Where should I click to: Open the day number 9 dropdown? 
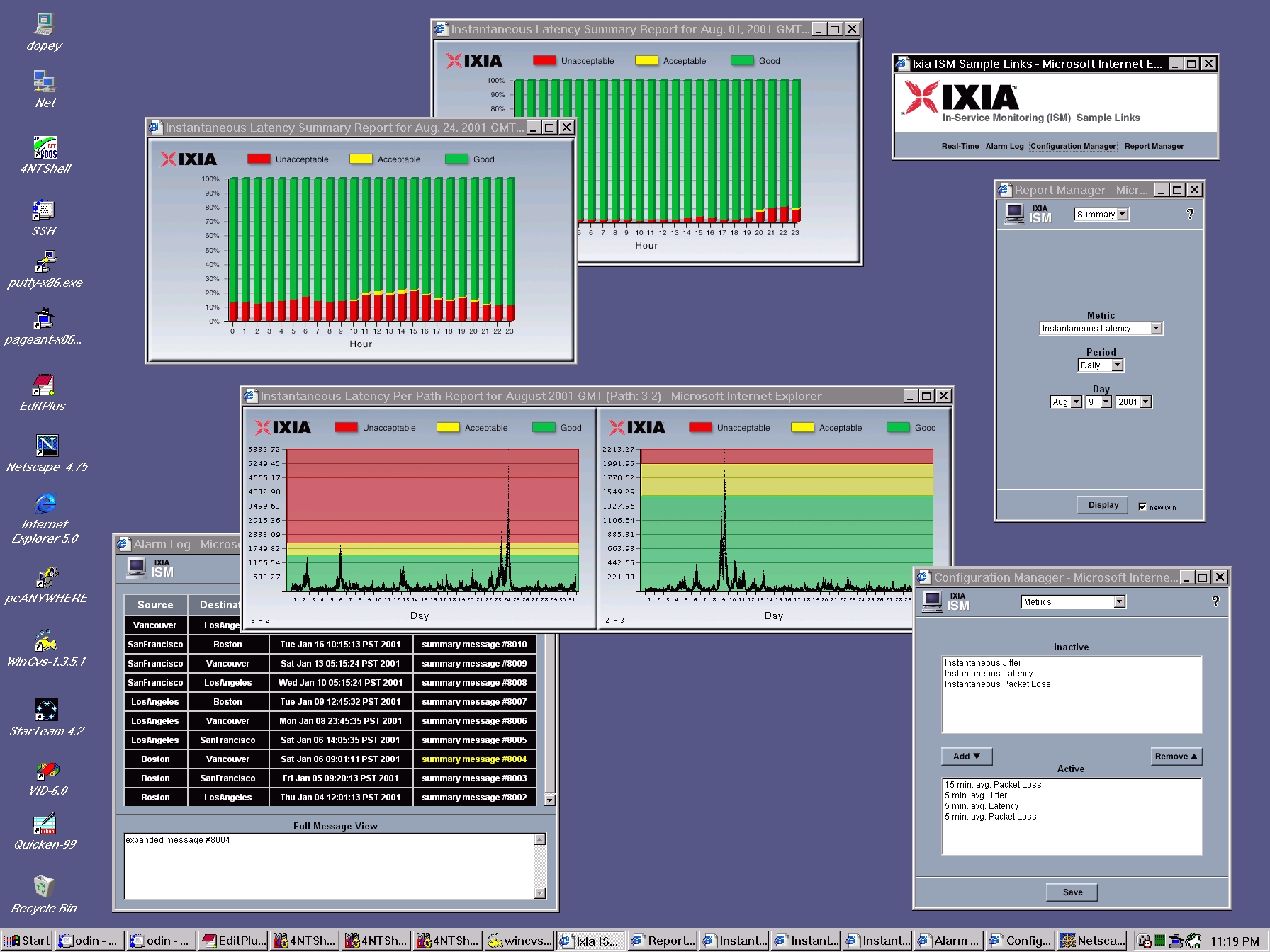click(1098, 402)
